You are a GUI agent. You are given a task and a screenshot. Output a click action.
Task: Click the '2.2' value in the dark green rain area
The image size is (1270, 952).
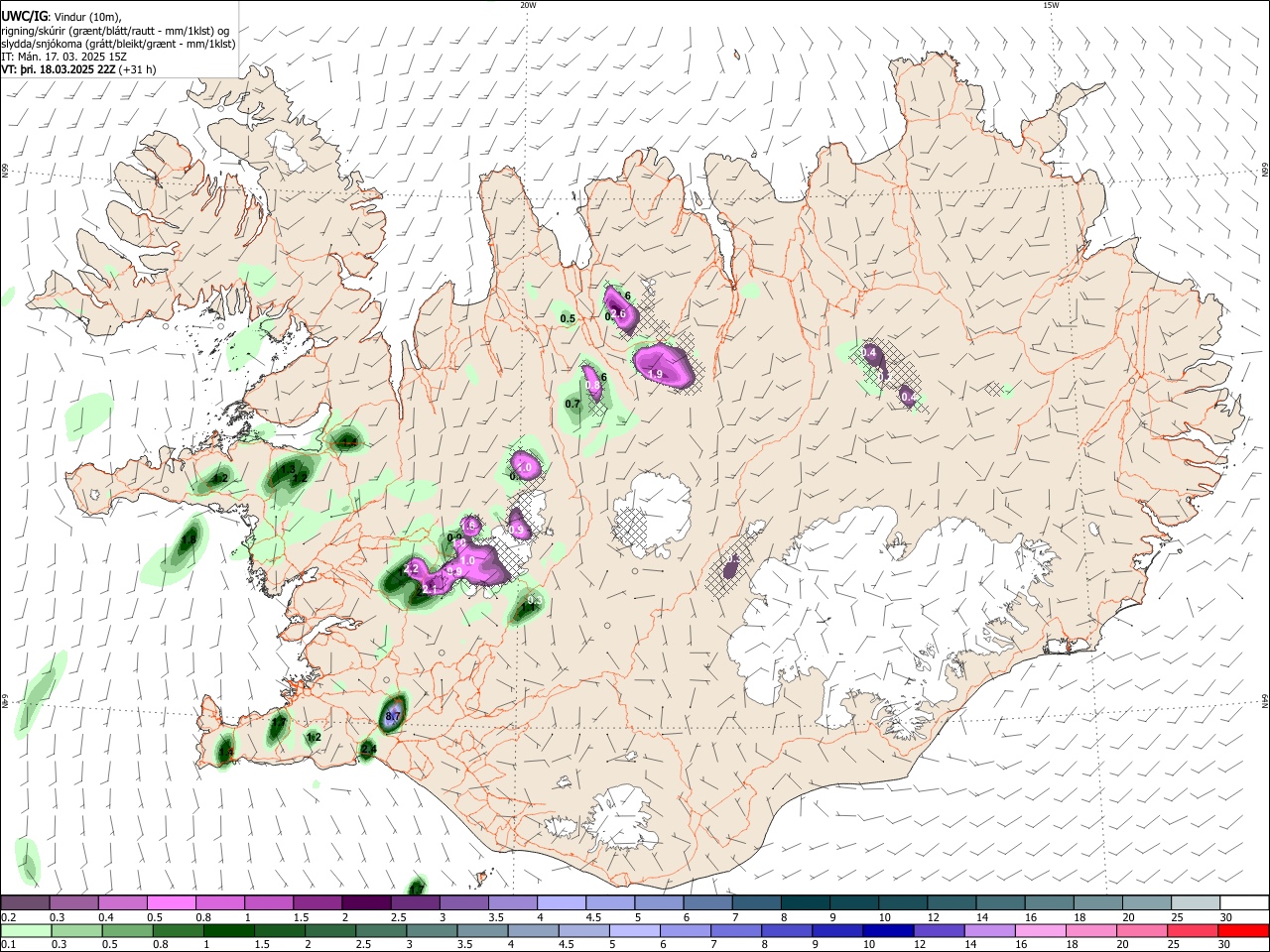[411, 569]
